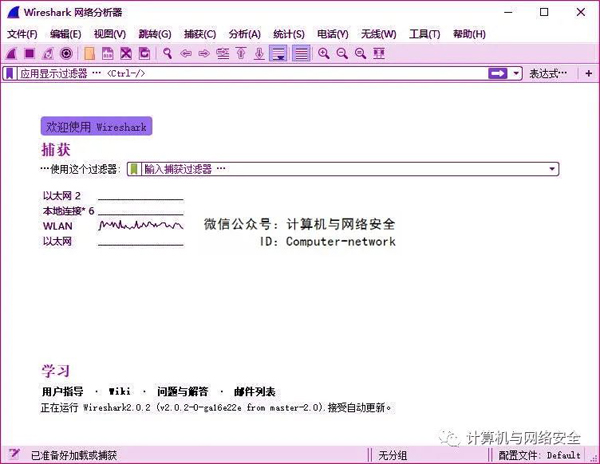Open the capture options dialog icon
This screenshot has height=464, width=600.
66,53
